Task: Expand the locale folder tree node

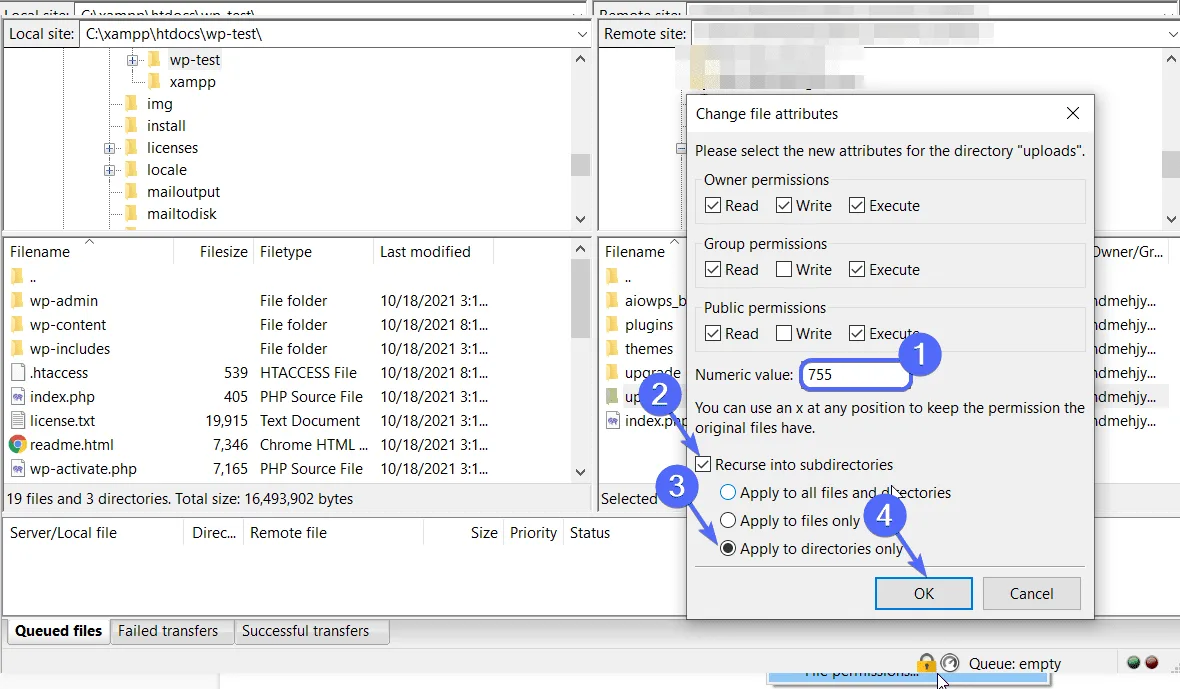Action: point(110,170)
